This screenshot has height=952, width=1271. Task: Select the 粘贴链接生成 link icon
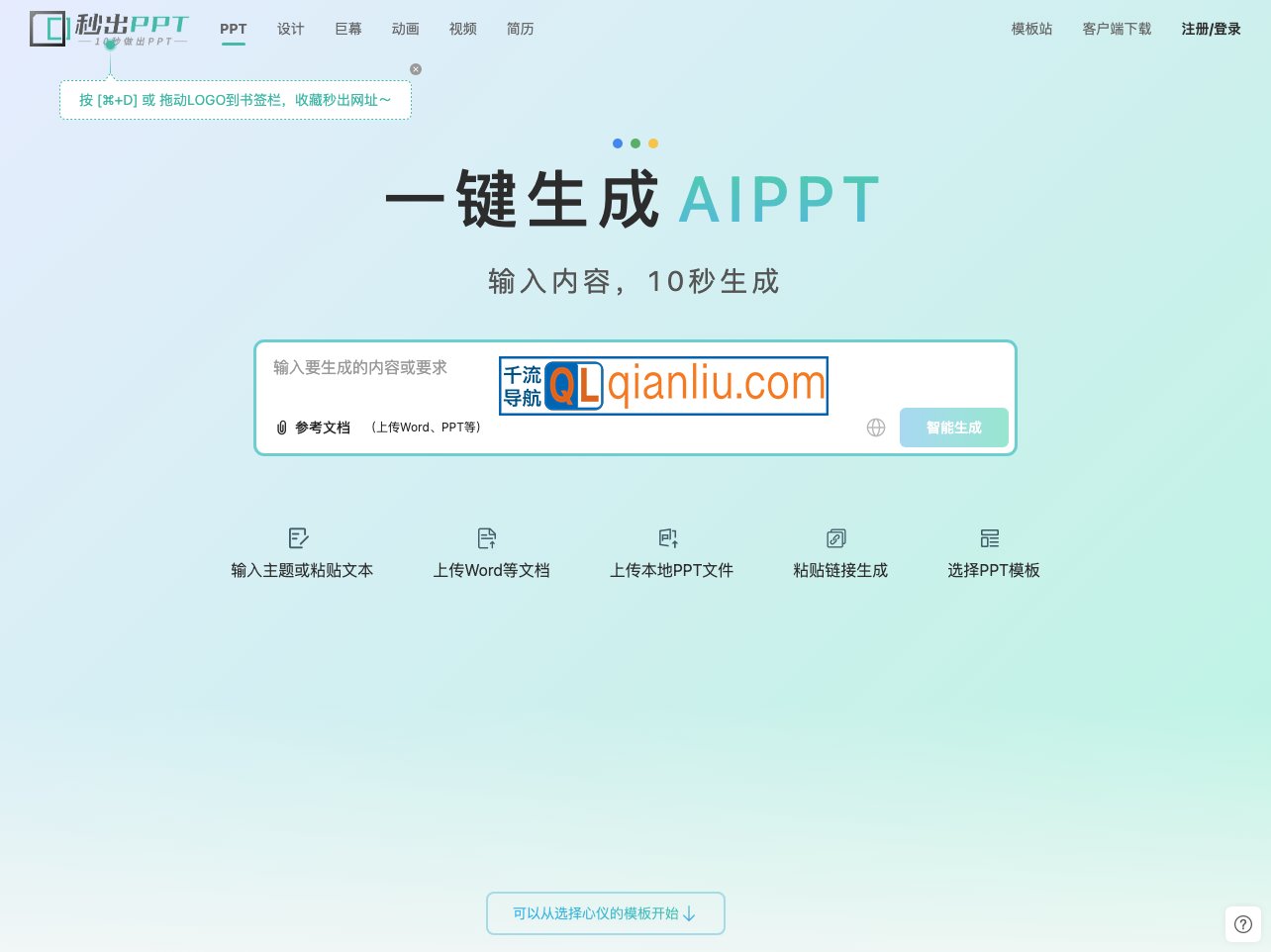pos(835,538)
